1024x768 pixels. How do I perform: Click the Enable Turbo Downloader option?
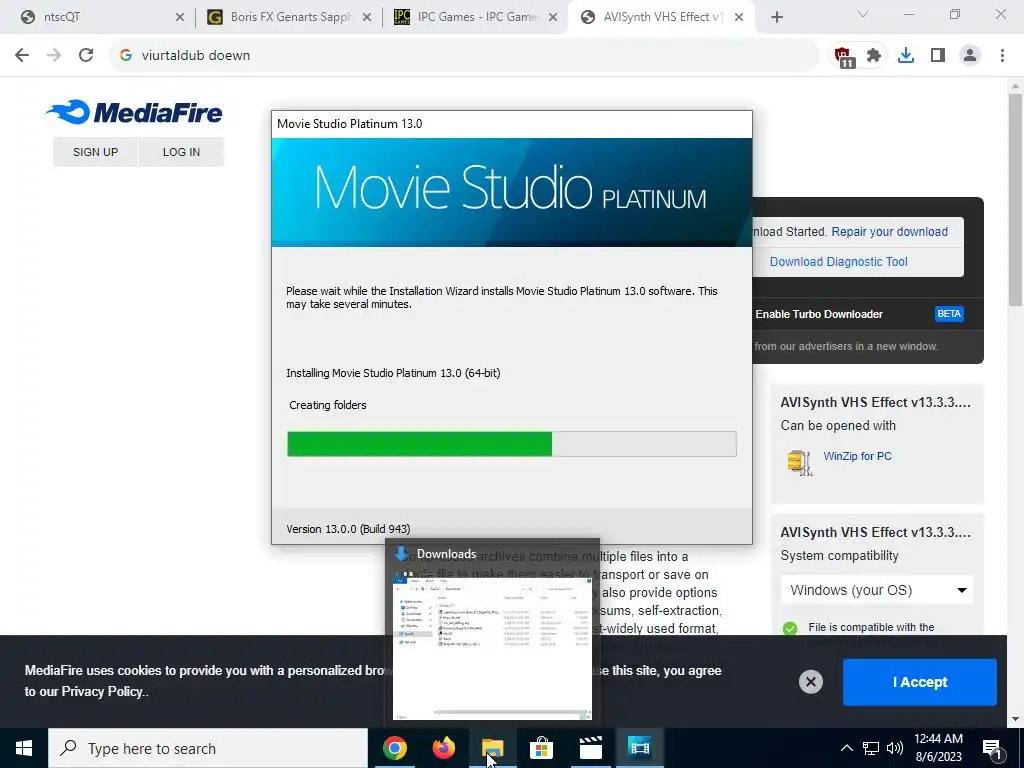(x=819, y=314)
